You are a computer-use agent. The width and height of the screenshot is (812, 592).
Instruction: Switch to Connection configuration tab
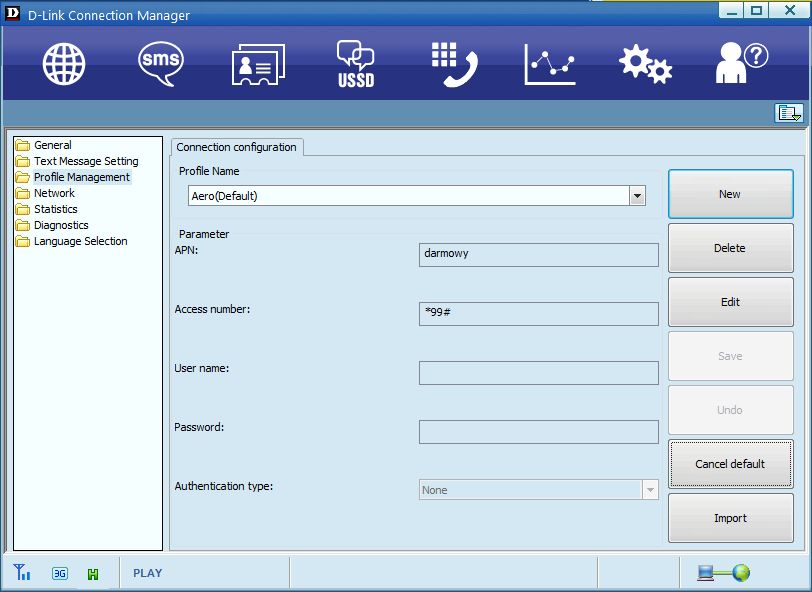[x=237, y=147]
